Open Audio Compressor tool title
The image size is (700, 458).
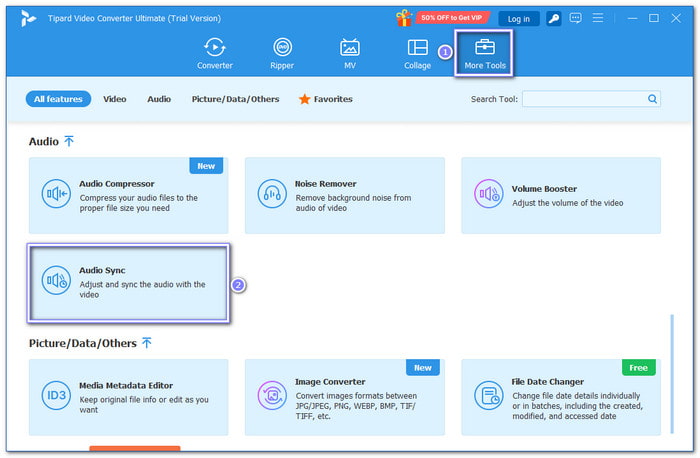pos(117,183)
